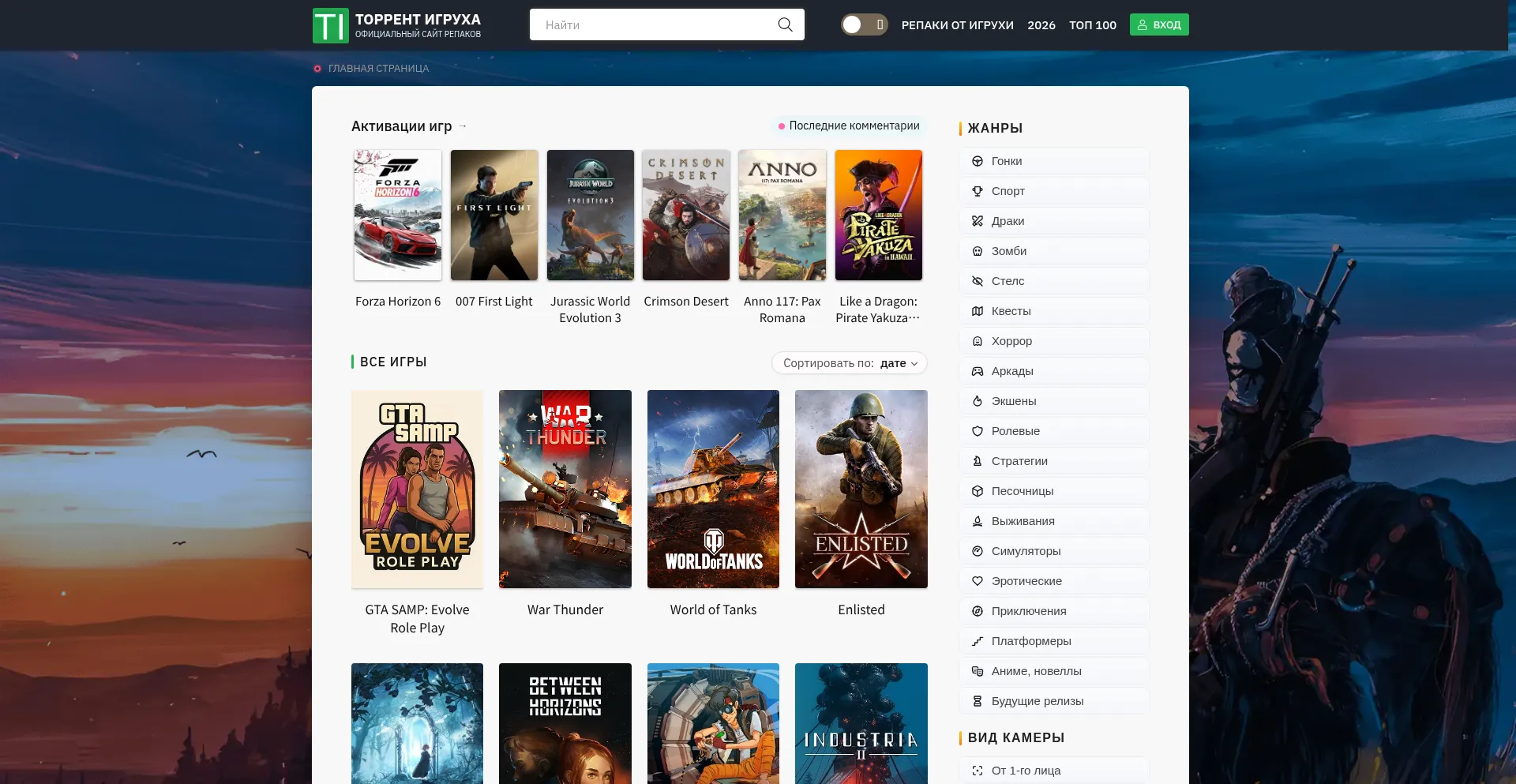
Task: Click the Crimson Desert title text
Action: click(686, 302)
